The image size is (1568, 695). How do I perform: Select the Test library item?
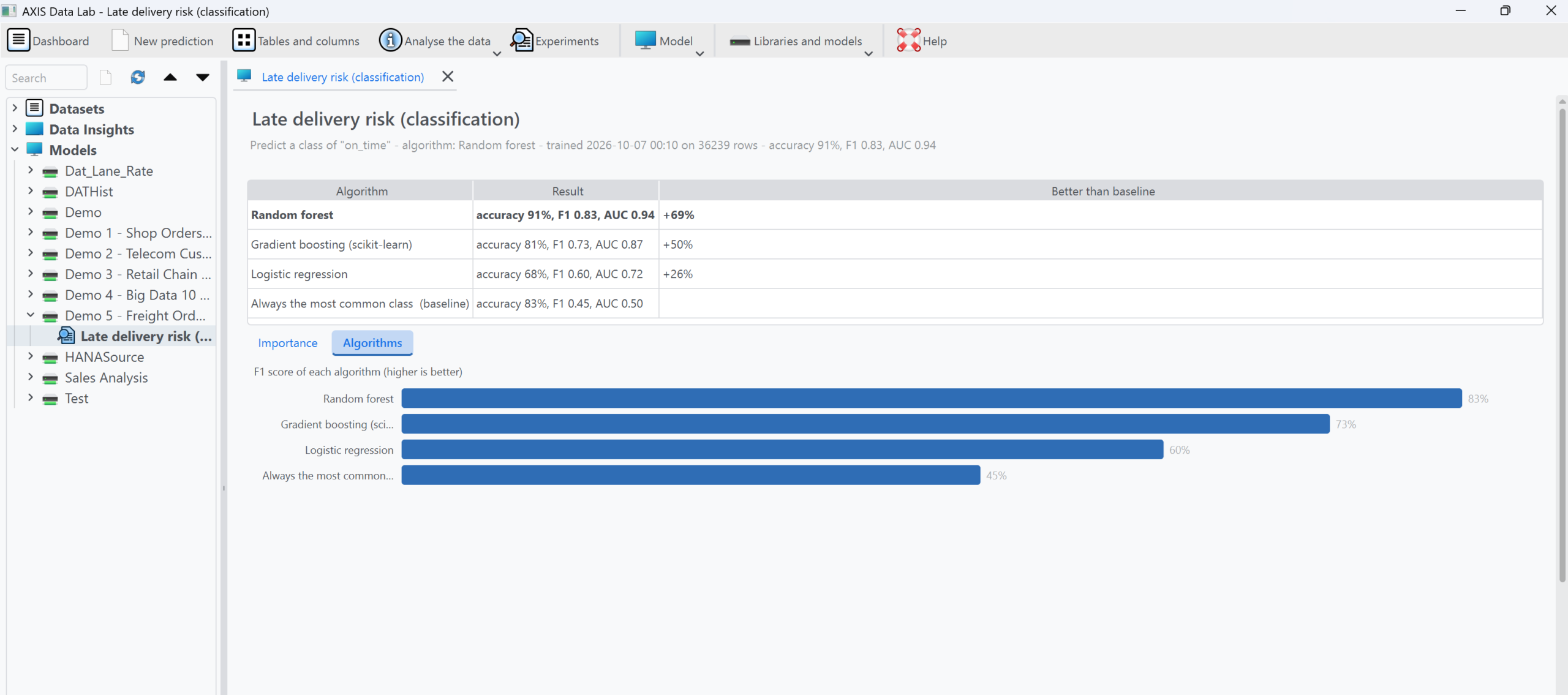[77, 399]
